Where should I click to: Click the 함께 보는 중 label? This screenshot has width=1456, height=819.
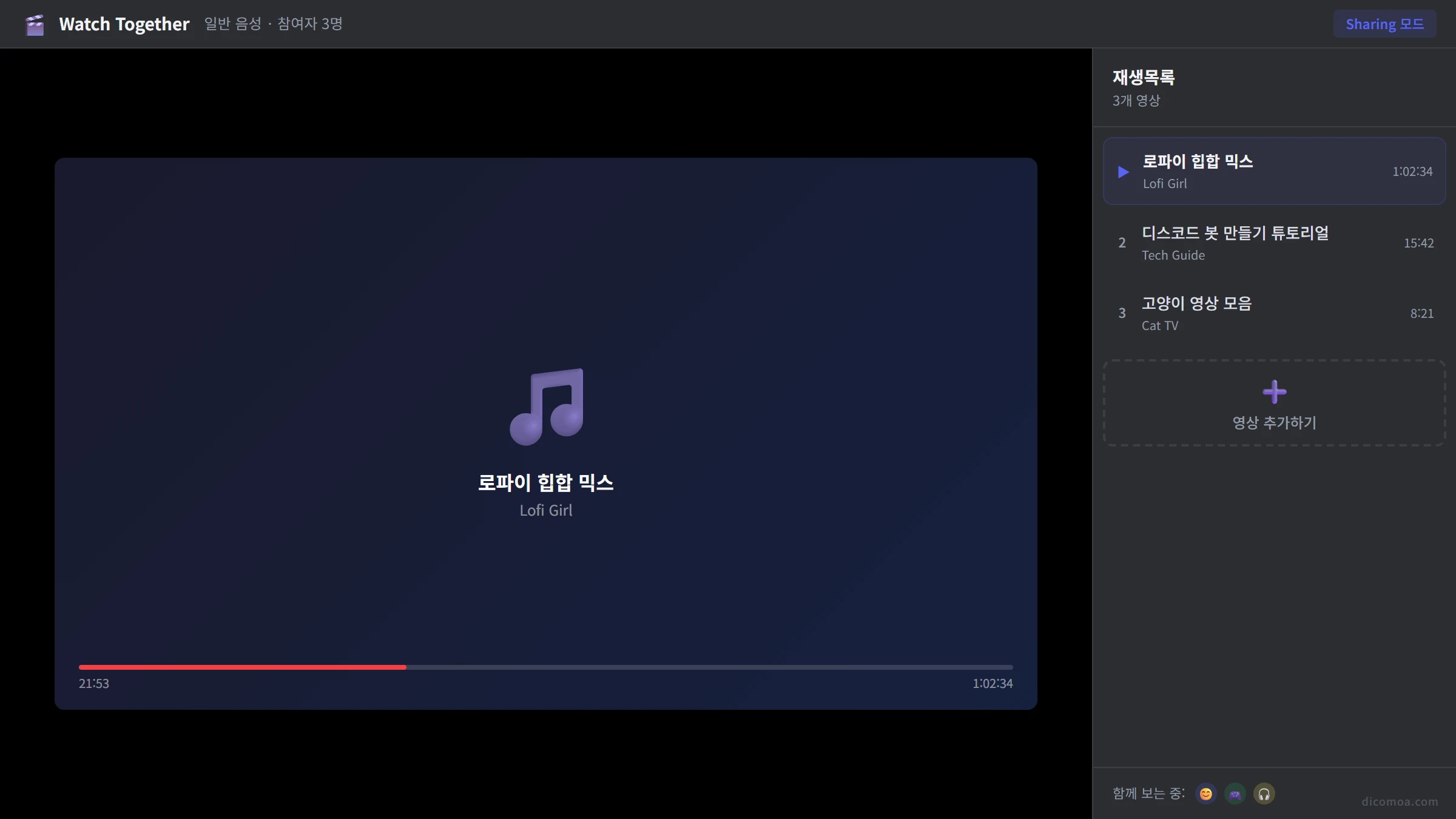click(x=1148, y=794)
